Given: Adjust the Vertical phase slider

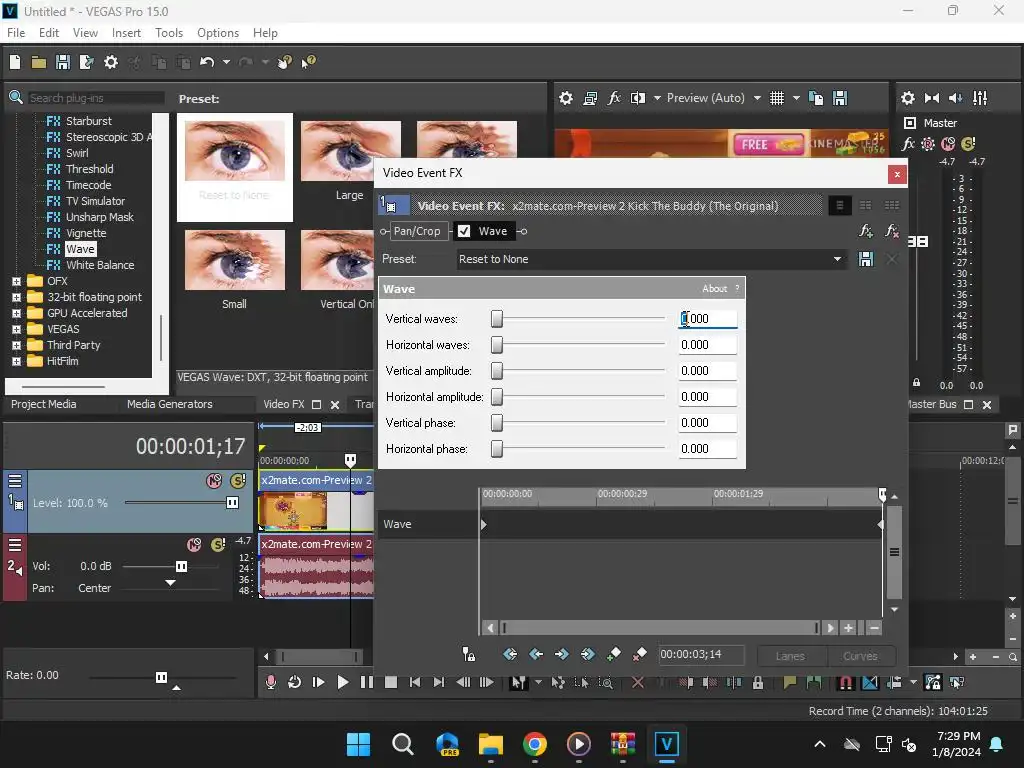Looking at the screenshot, I should [497, 423].
